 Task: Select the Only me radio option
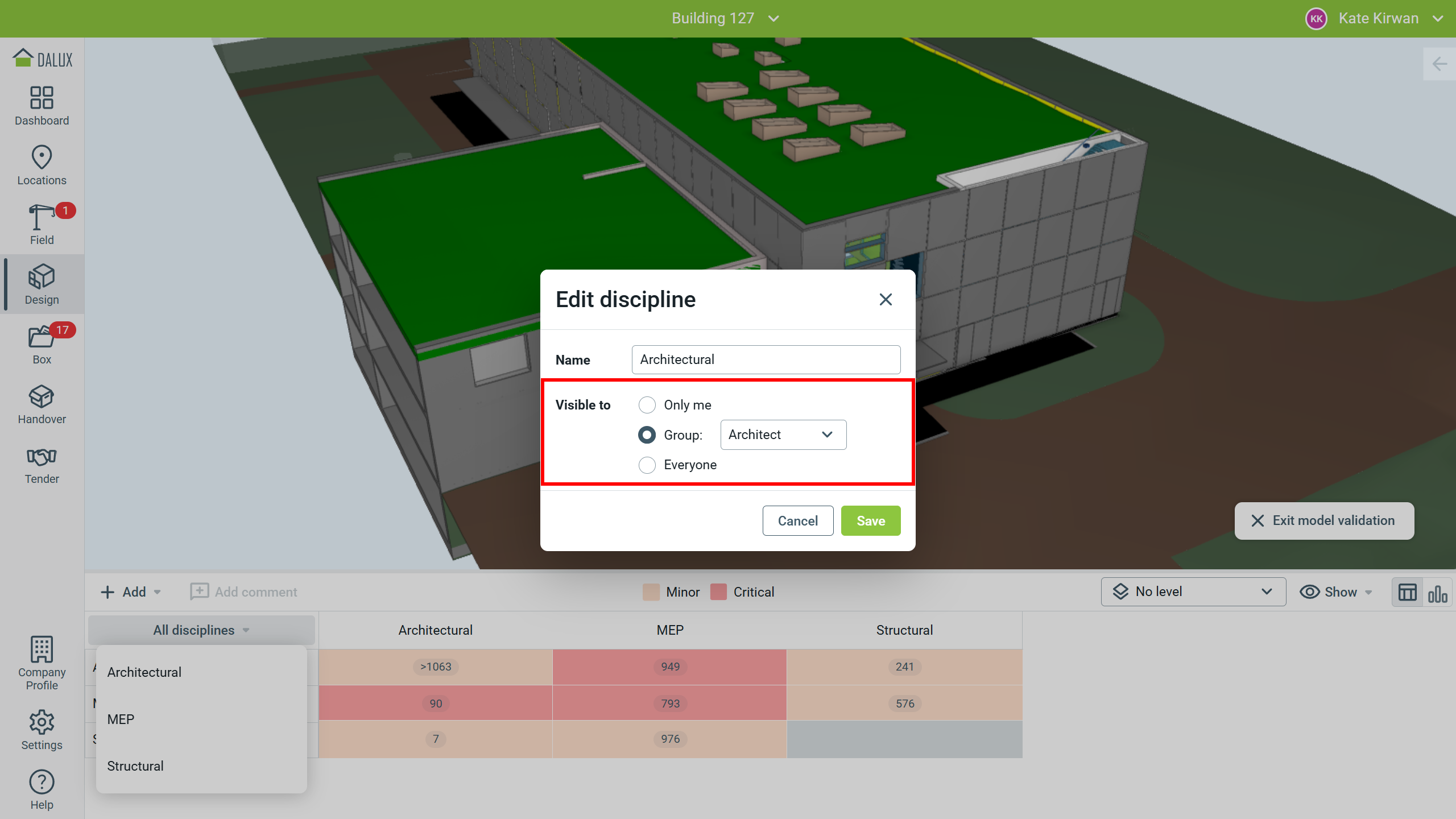(647, 405)
